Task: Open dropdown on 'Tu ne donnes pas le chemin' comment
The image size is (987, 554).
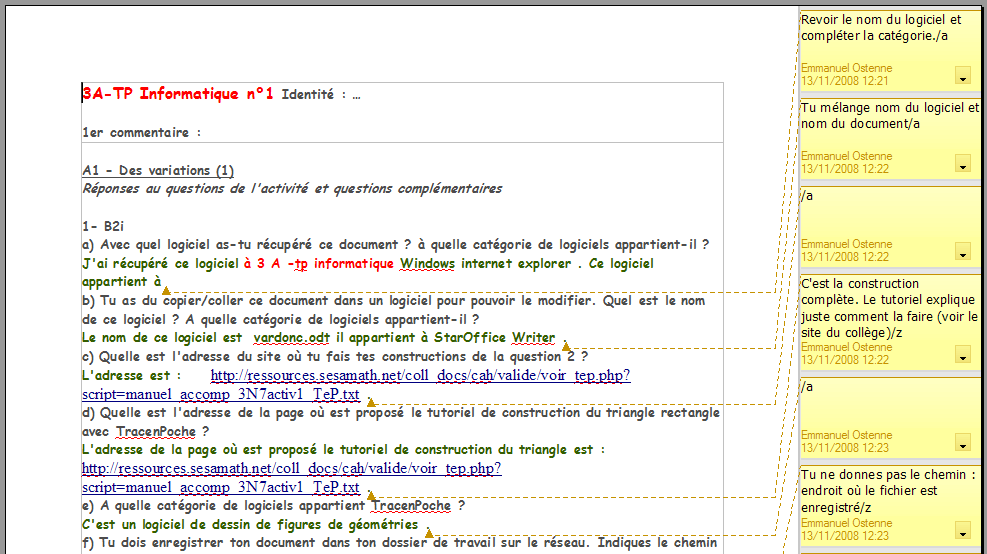Action: click(x=962, y=531)
